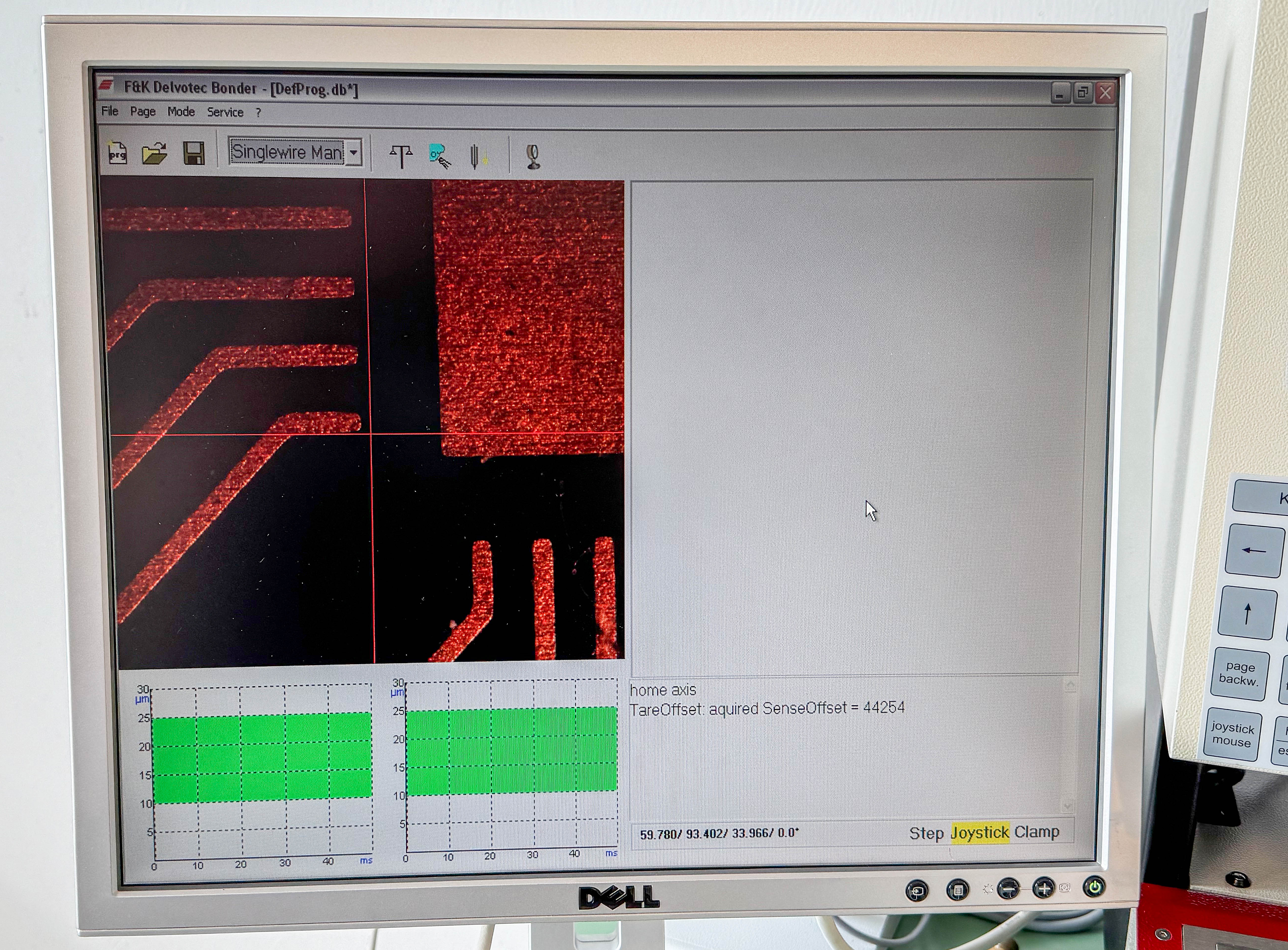The width and height of the screenshot is (1288, 950).
Task: Open the File menu
Action: [x=109, y=111]
